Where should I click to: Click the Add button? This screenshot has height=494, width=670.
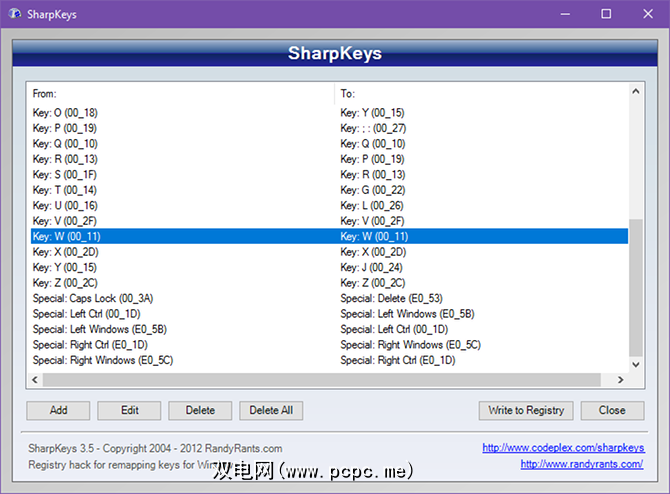[58, 410]
